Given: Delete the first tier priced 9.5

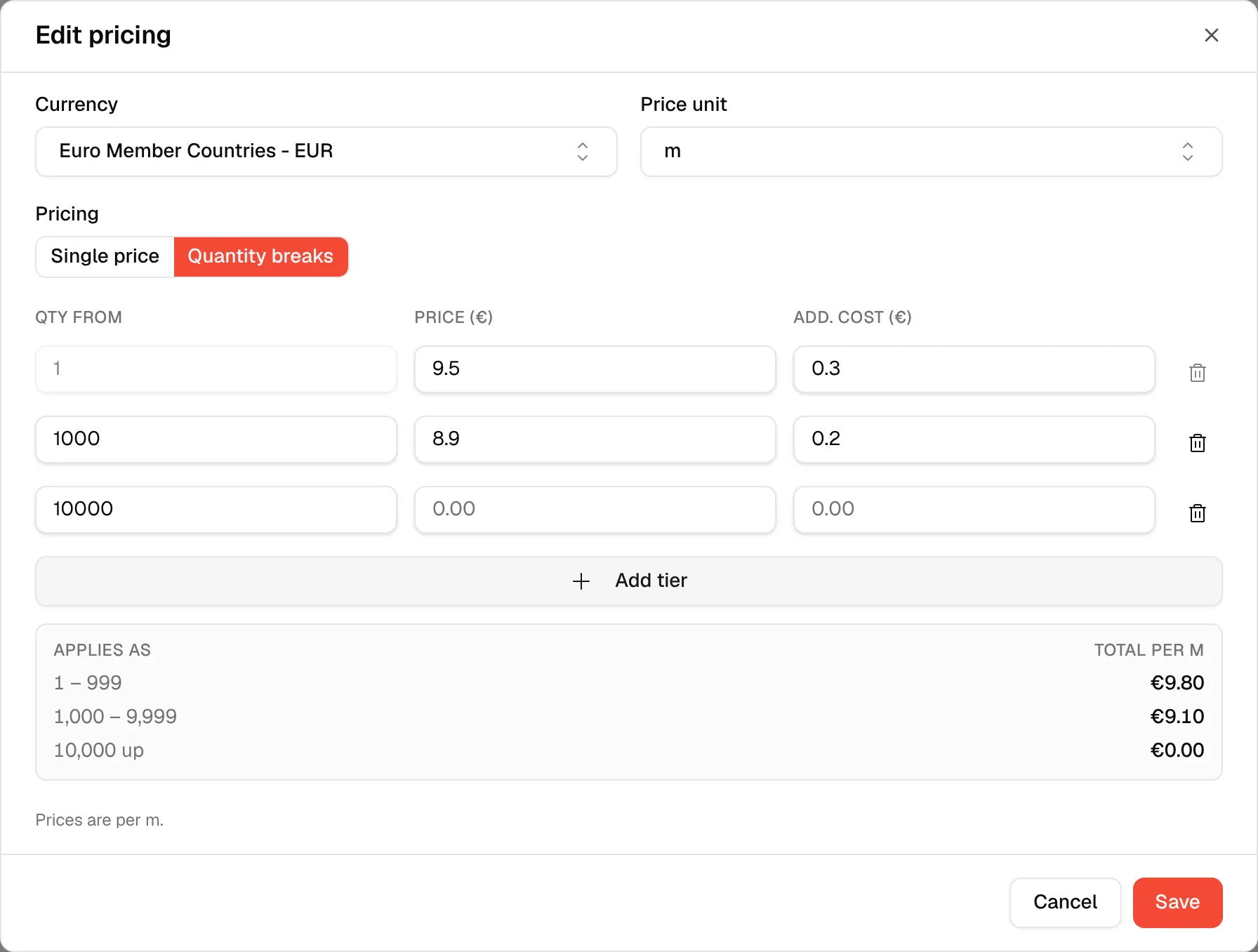Looking at the screenshot, I should (1198, 372).
